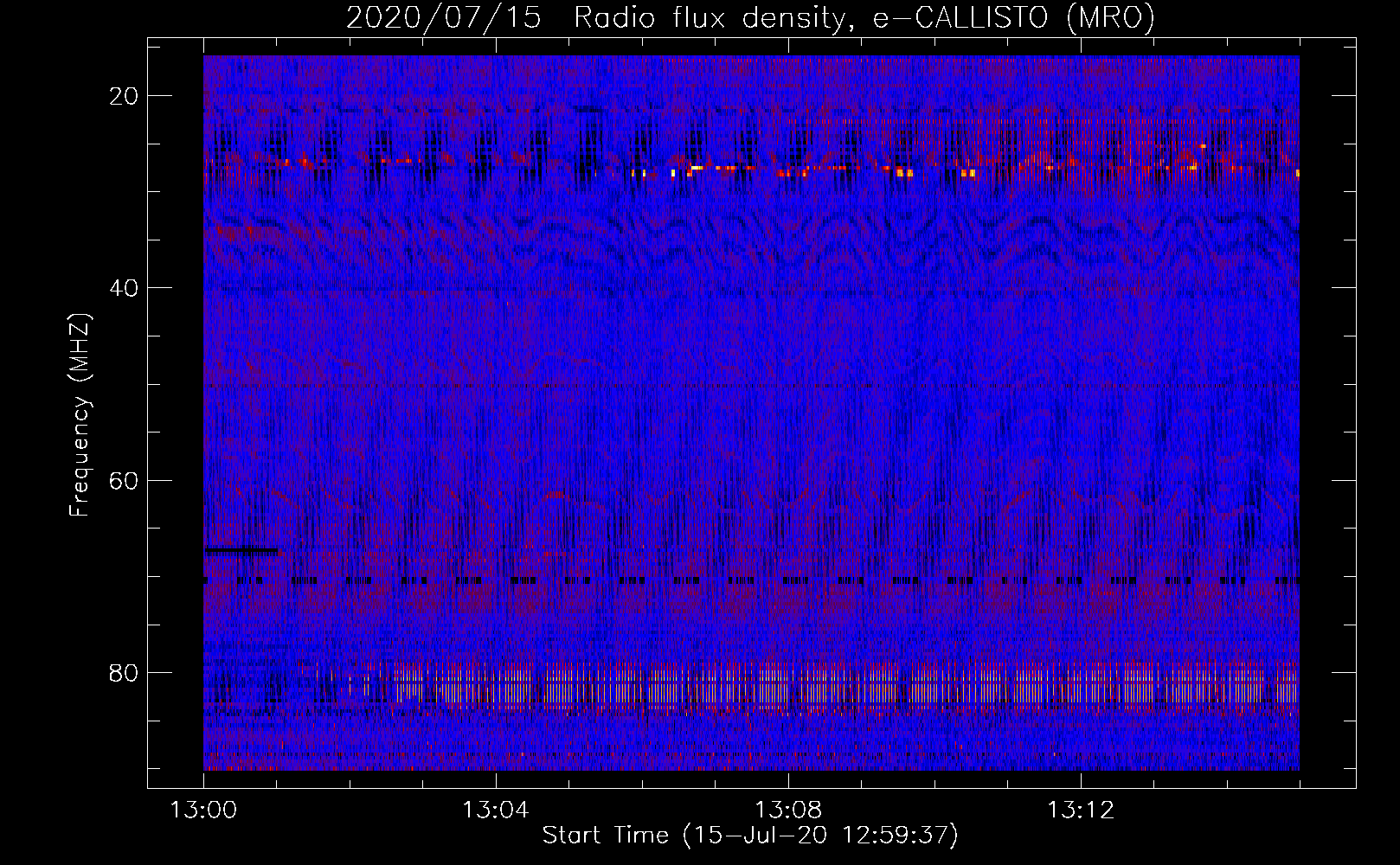Select the 'e-CALLISTO (MRO)' part of the title
The width and height of the screenshot is (1400, 865).
(x=1013, y=17)
